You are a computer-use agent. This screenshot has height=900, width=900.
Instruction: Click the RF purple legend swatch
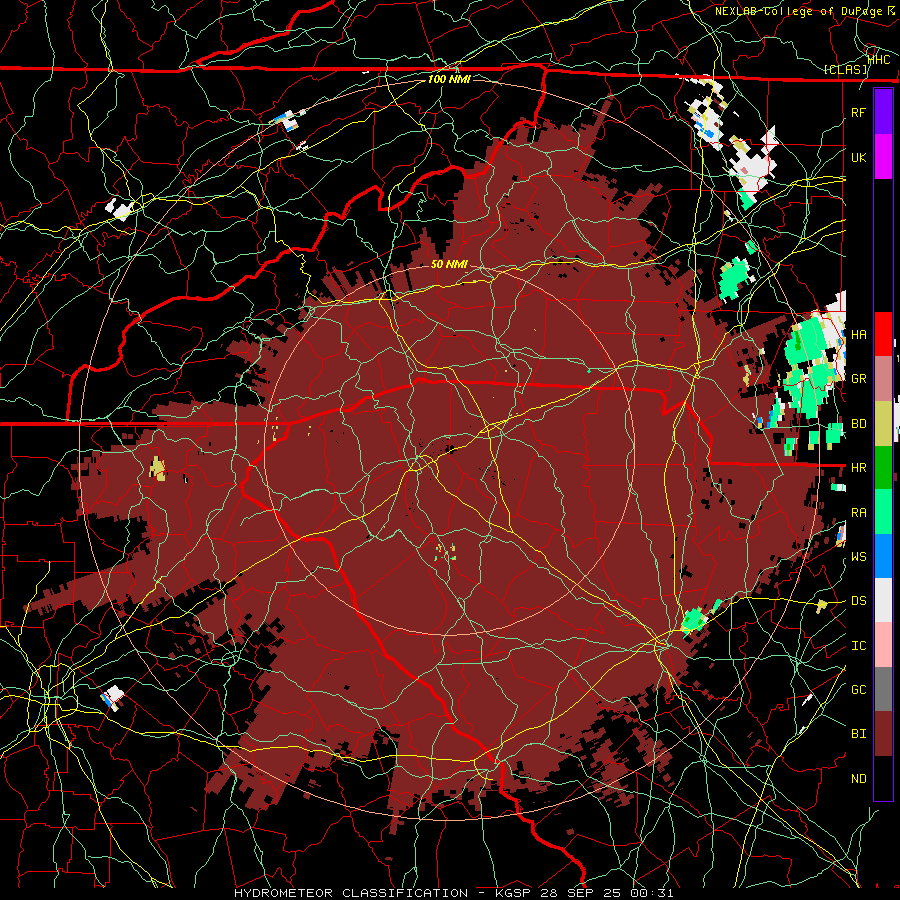[x=883, y=111]
